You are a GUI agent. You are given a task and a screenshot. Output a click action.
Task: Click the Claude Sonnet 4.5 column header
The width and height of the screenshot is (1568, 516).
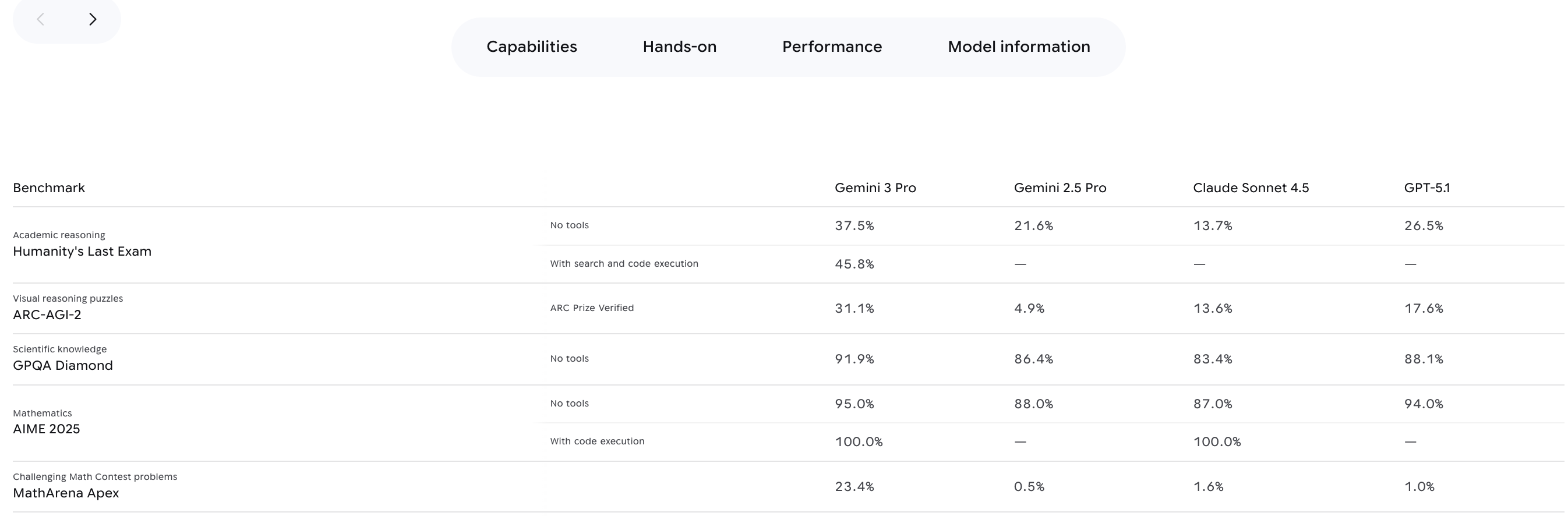pyautogui.click(x=1251, y=188)
